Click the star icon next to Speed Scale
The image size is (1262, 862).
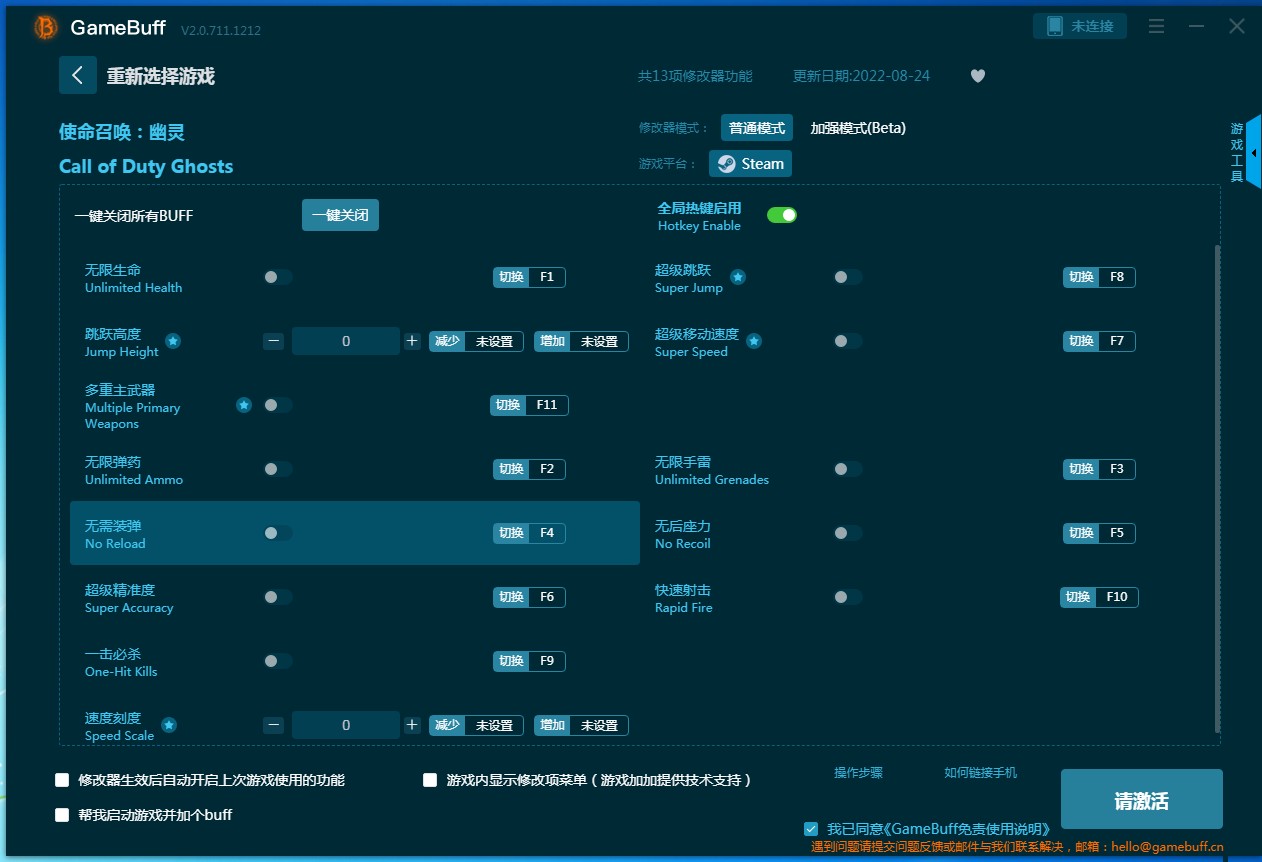pyautogui.click(x=169, y=725)
